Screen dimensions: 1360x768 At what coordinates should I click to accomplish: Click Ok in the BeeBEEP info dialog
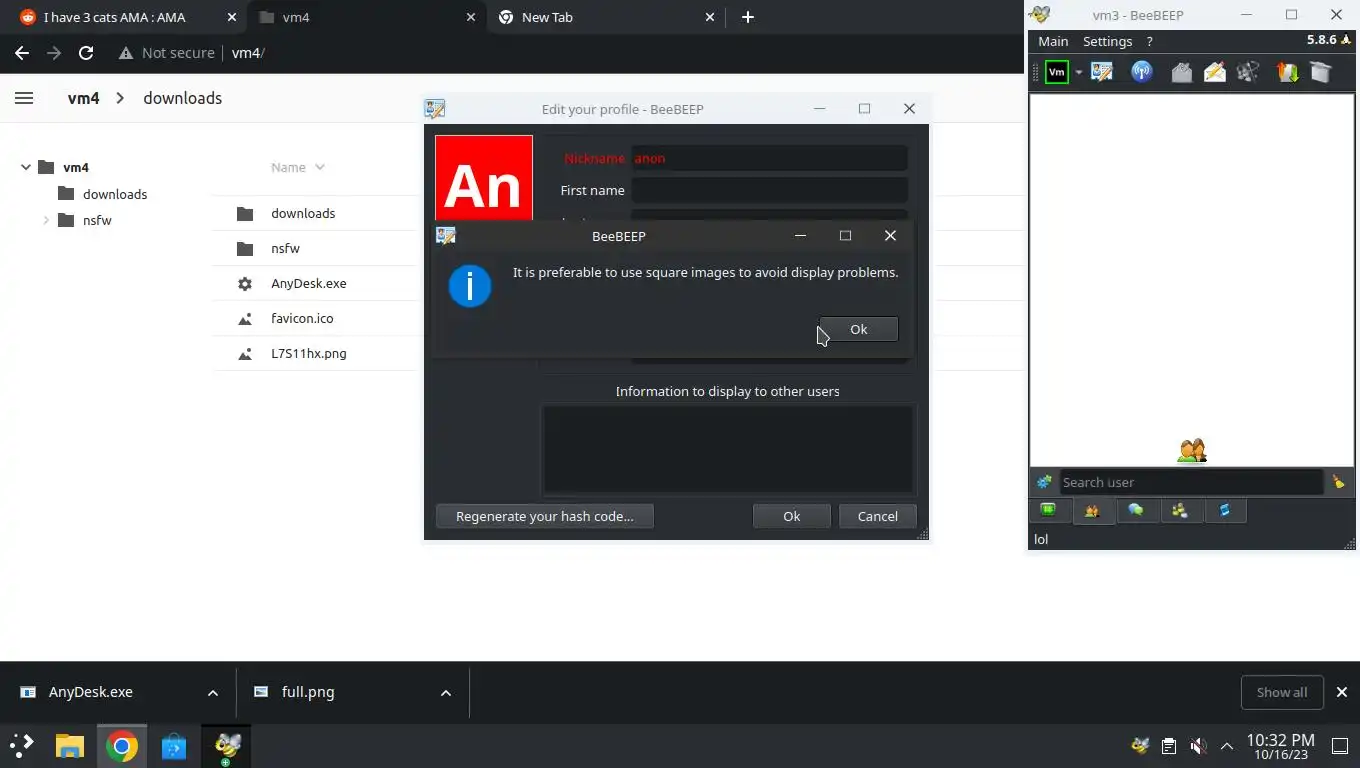pyautogui.click(x=858, y=329)
